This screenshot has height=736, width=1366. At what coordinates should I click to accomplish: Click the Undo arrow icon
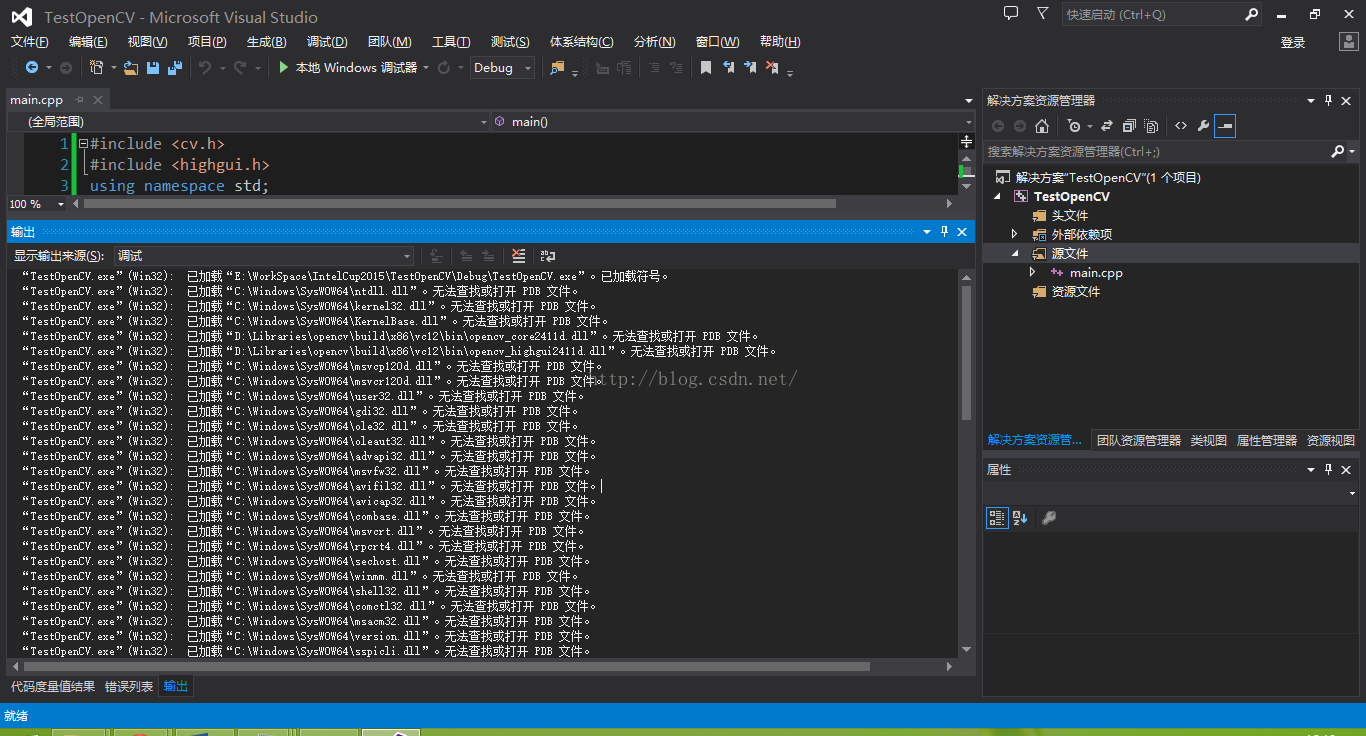point(205,68)
